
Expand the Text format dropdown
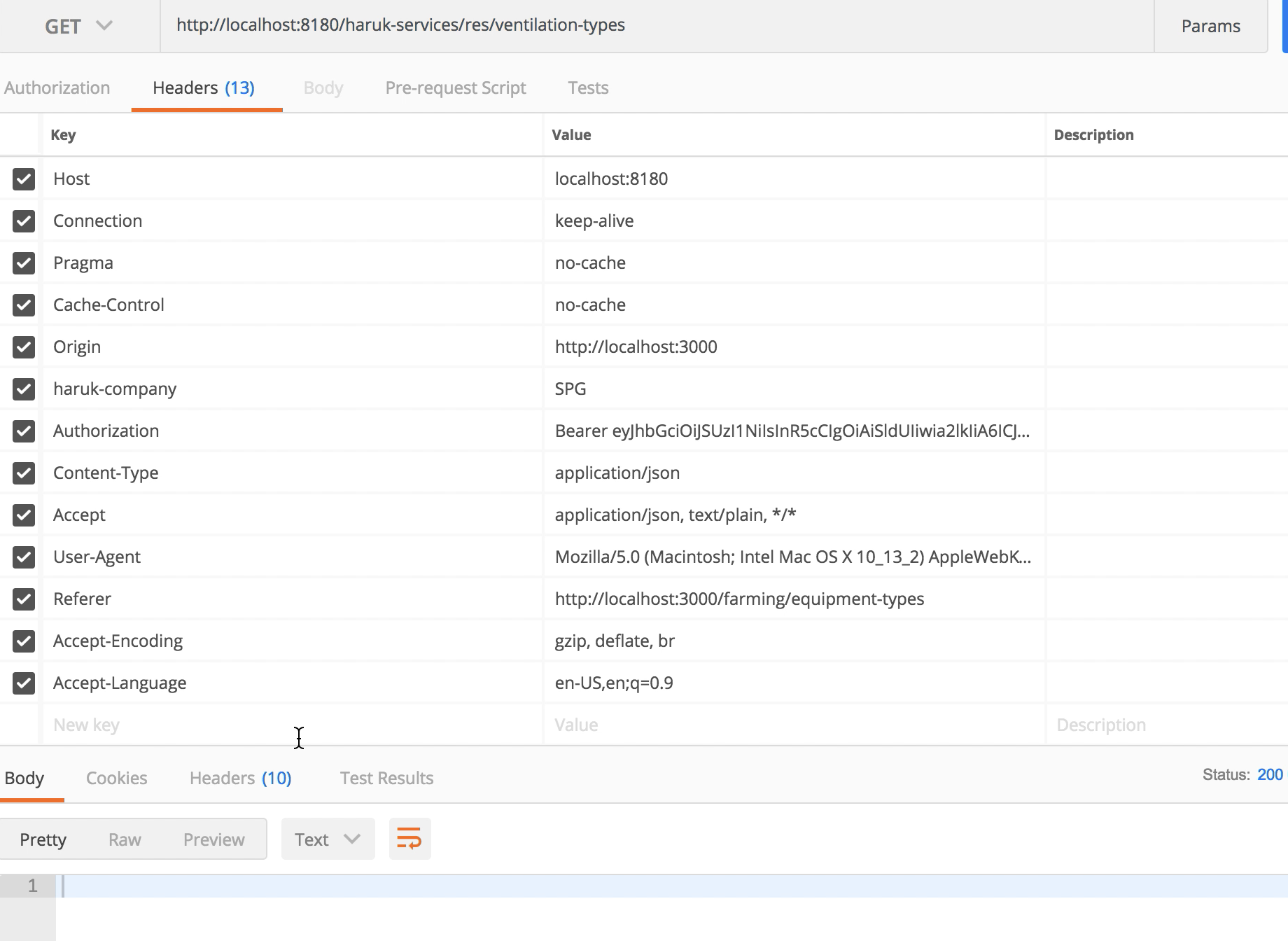328,839
